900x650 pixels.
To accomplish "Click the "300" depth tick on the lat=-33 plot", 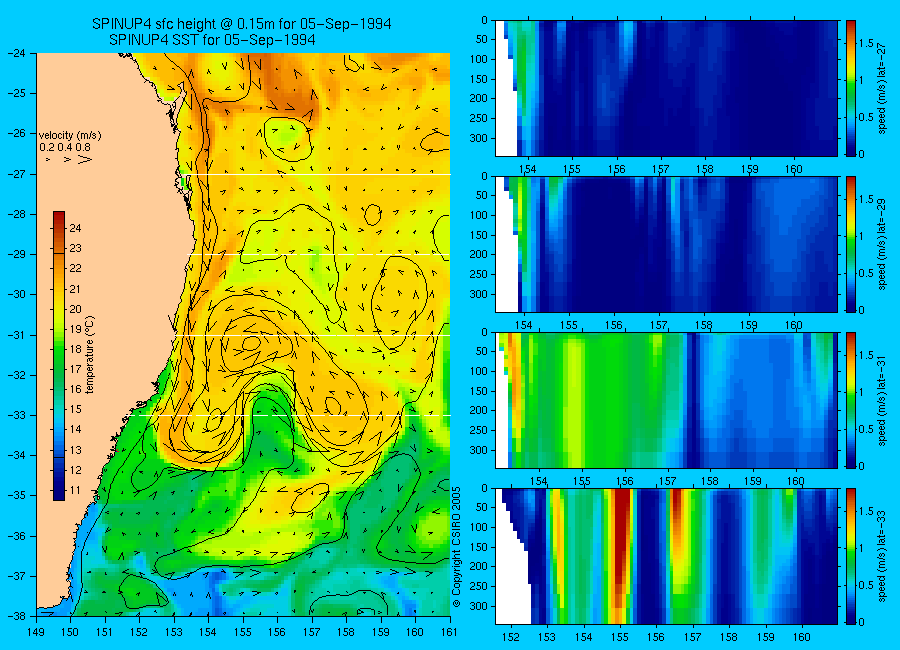I will [x=479, y=606].
